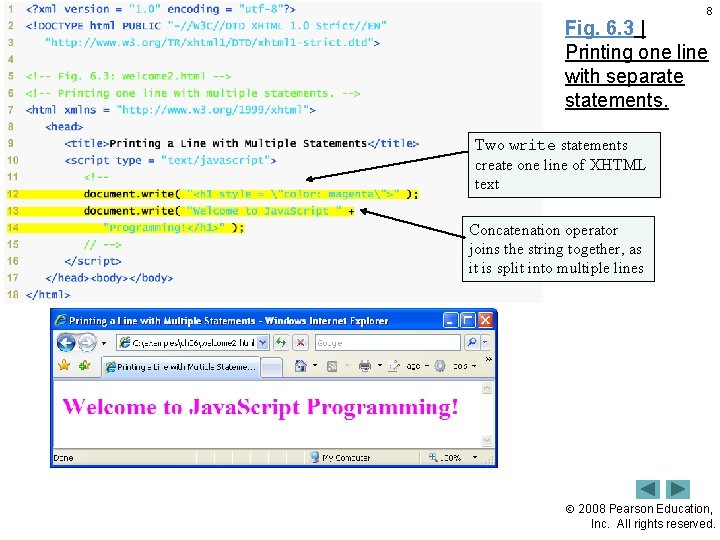Show more command bar items chevron
This screenshot has width=720, height=540.
[488, 359]
